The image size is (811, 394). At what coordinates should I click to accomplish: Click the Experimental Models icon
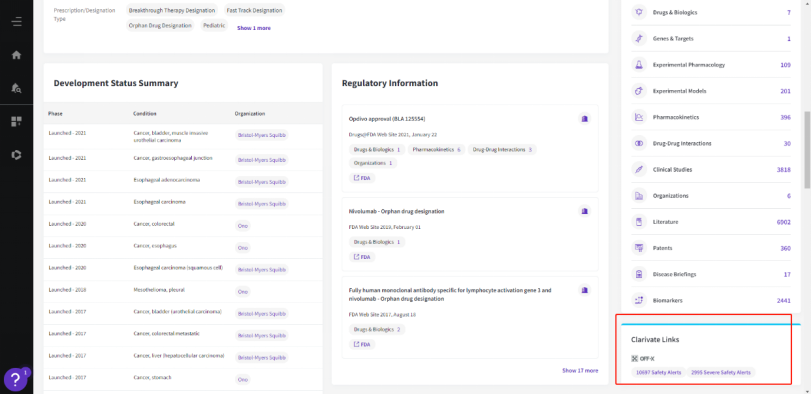coord(639,91)
